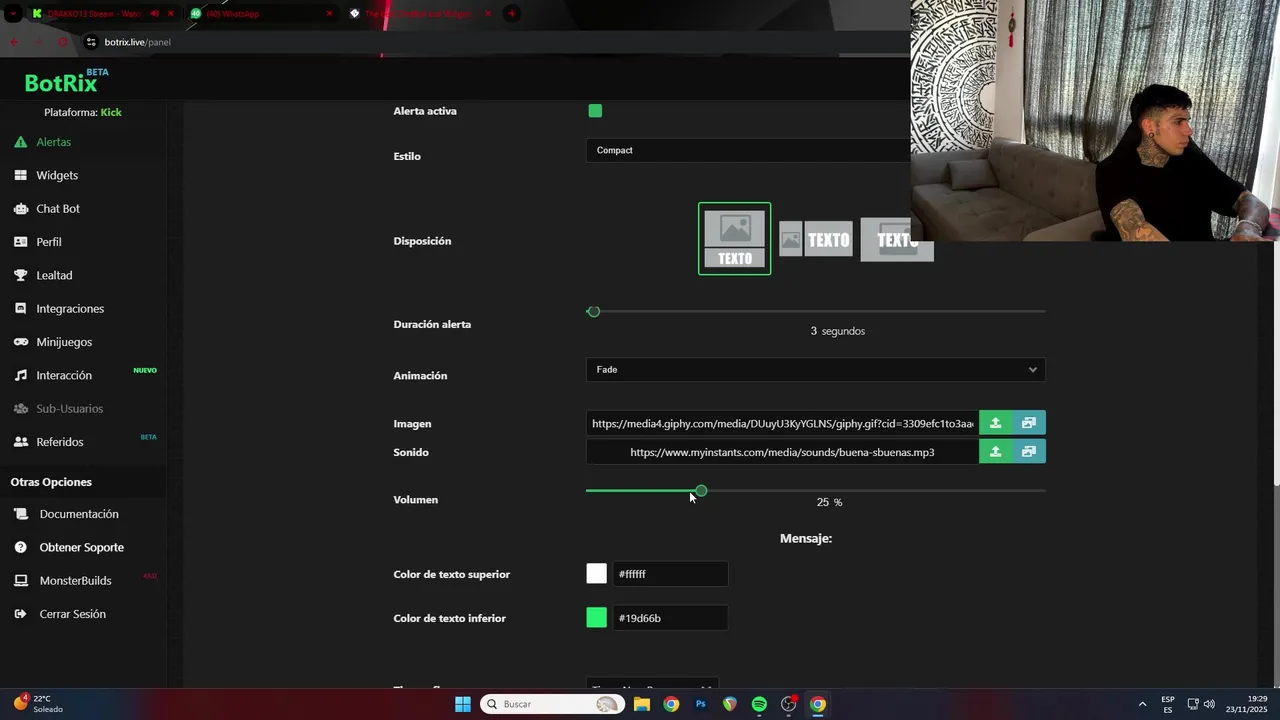Click the volume icon in system tray
This screenshot has height=720, width=1280.
1209,704
